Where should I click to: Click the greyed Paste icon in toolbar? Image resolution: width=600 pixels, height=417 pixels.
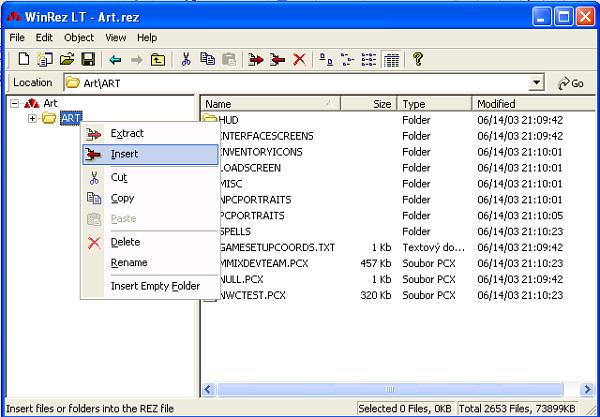(x=229, y=60)
